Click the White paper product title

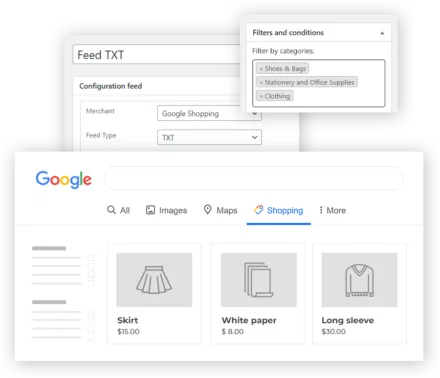[249, 320]
